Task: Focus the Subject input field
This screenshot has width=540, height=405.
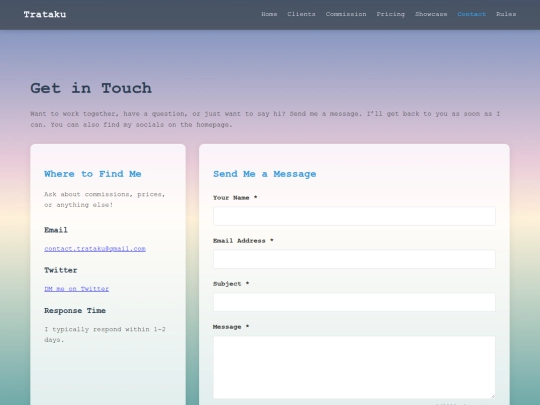Action: tap(354, 302)
